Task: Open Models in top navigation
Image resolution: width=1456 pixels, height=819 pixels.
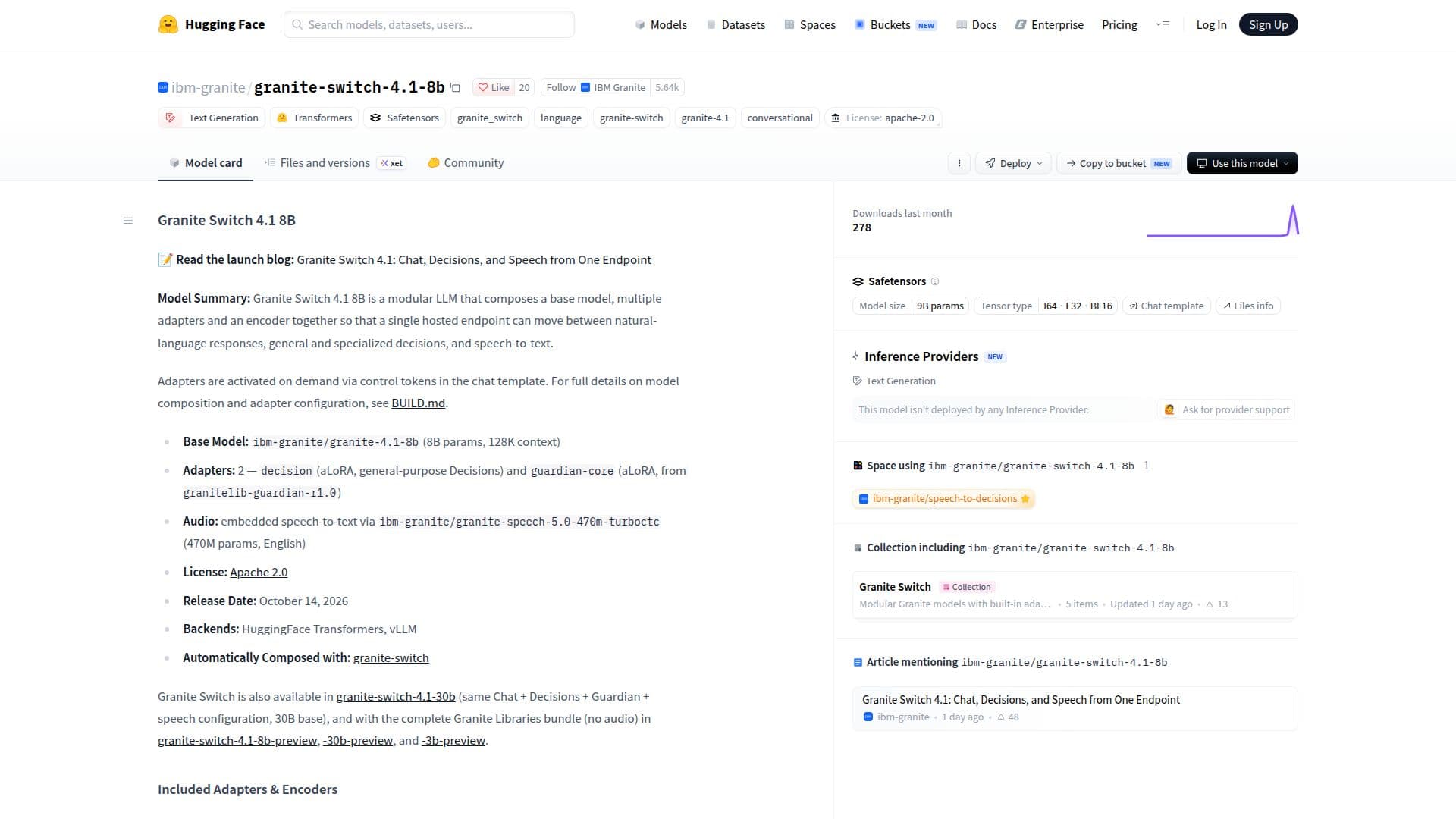Action: (x=661, y=24)
